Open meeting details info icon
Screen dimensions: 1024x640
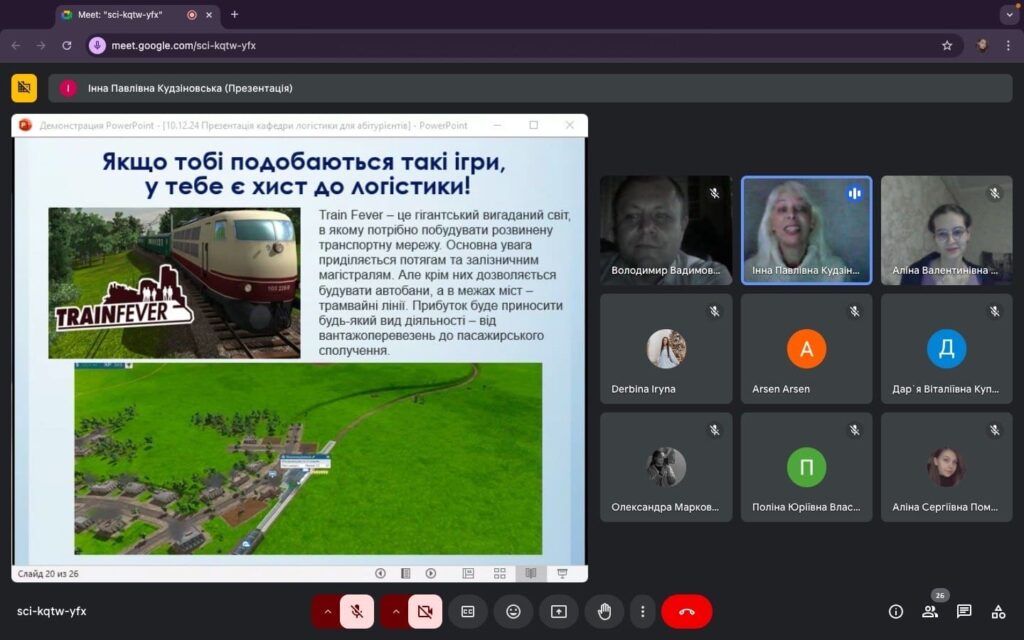point(896,612)
